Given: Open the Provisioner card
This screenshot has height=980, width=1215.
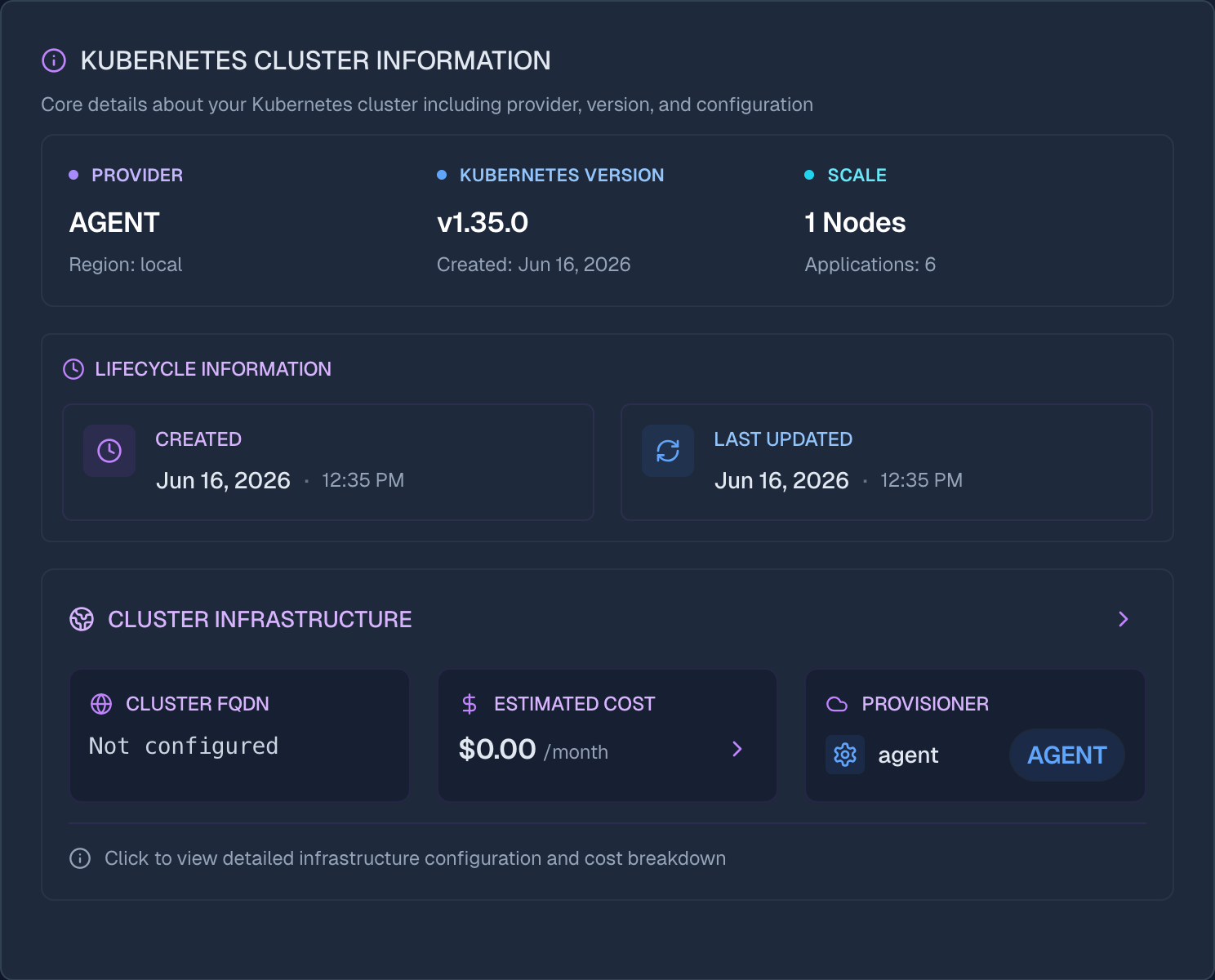Looking at the screenshot, I should coord(975,735).
